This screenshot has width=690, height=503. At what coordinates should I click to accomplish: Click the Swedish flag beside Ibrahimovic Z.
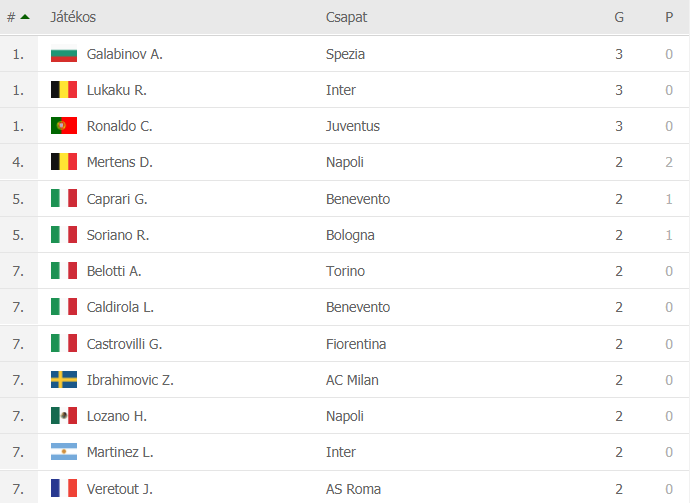click(64, 379)
